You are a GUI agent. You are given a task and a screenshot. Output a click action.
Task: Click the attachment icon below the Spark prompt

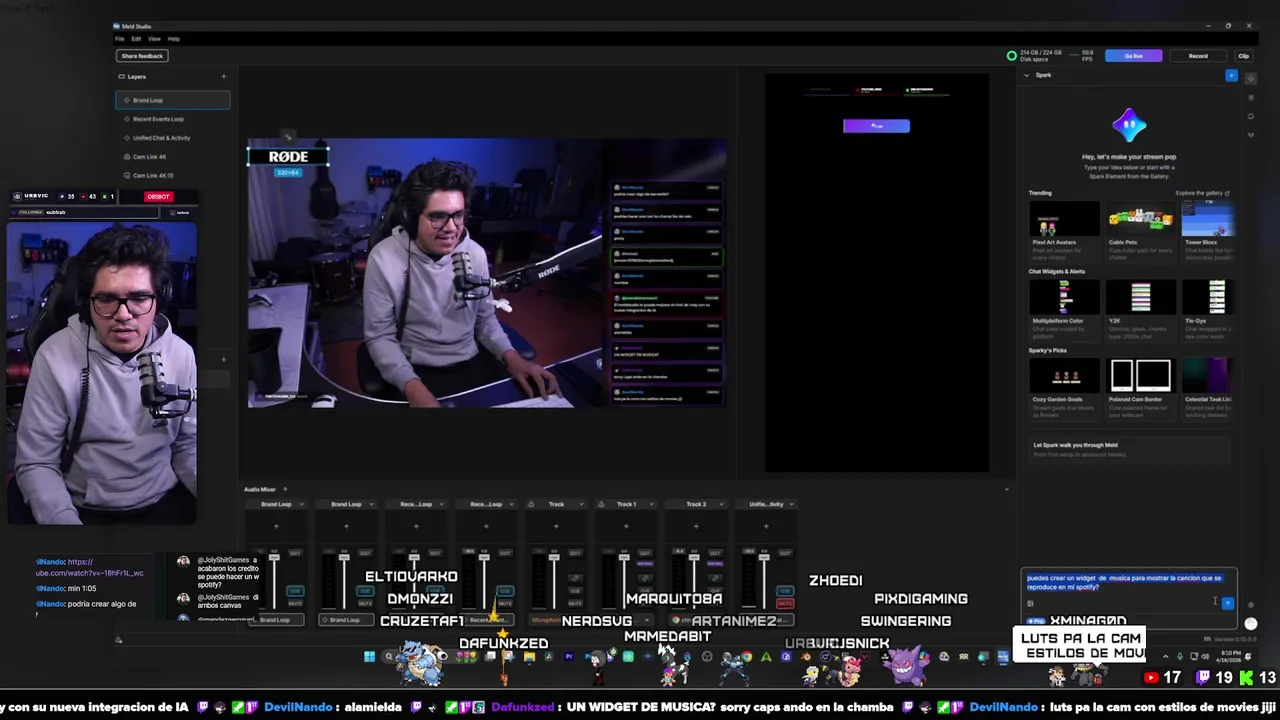click(1030, 603)
